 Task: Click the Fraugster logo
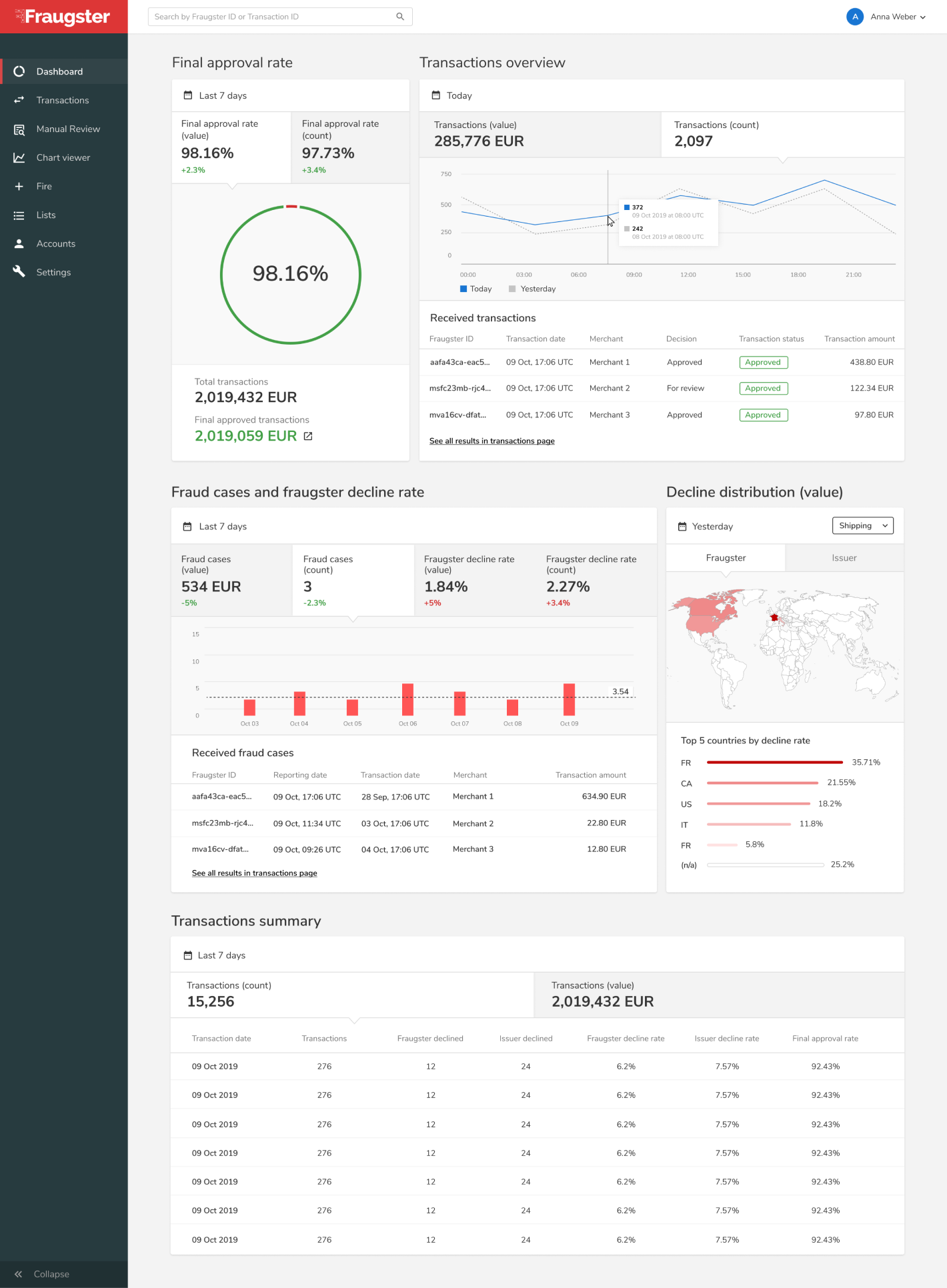[x=63, y=17]
